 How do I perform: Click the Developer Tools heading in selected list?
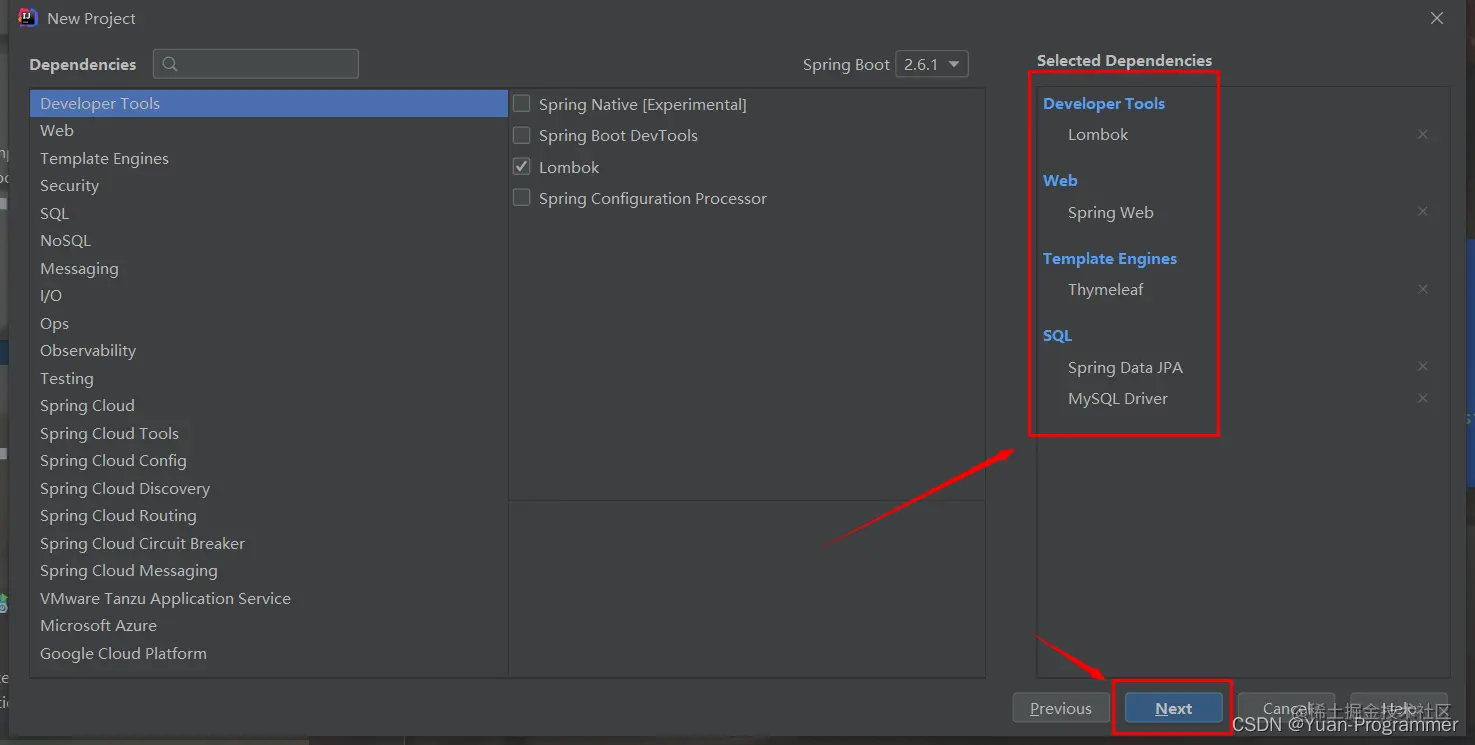click(x=1104, y=103)
